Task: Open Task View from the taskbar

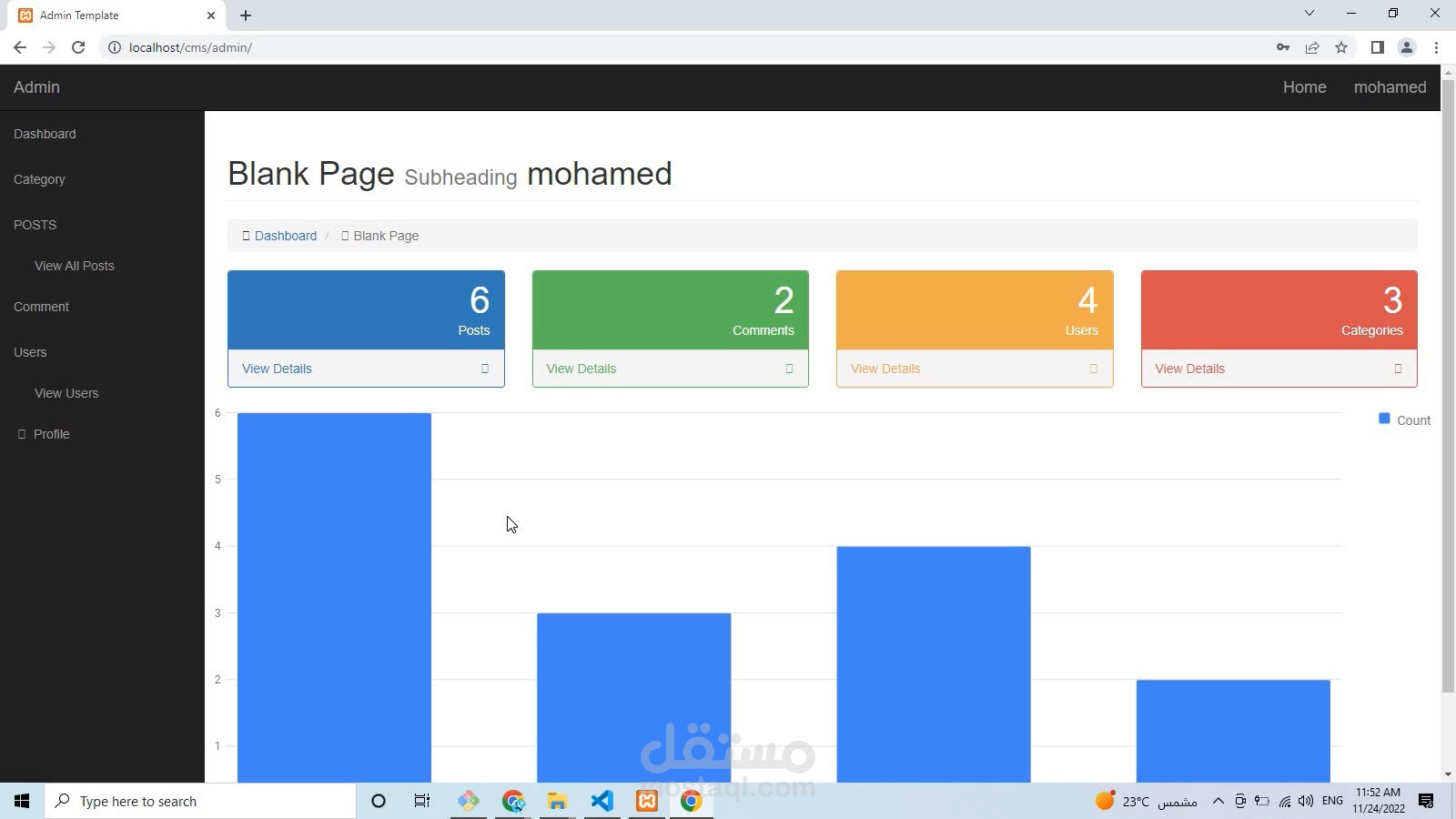Action: (x=421, y=801)
